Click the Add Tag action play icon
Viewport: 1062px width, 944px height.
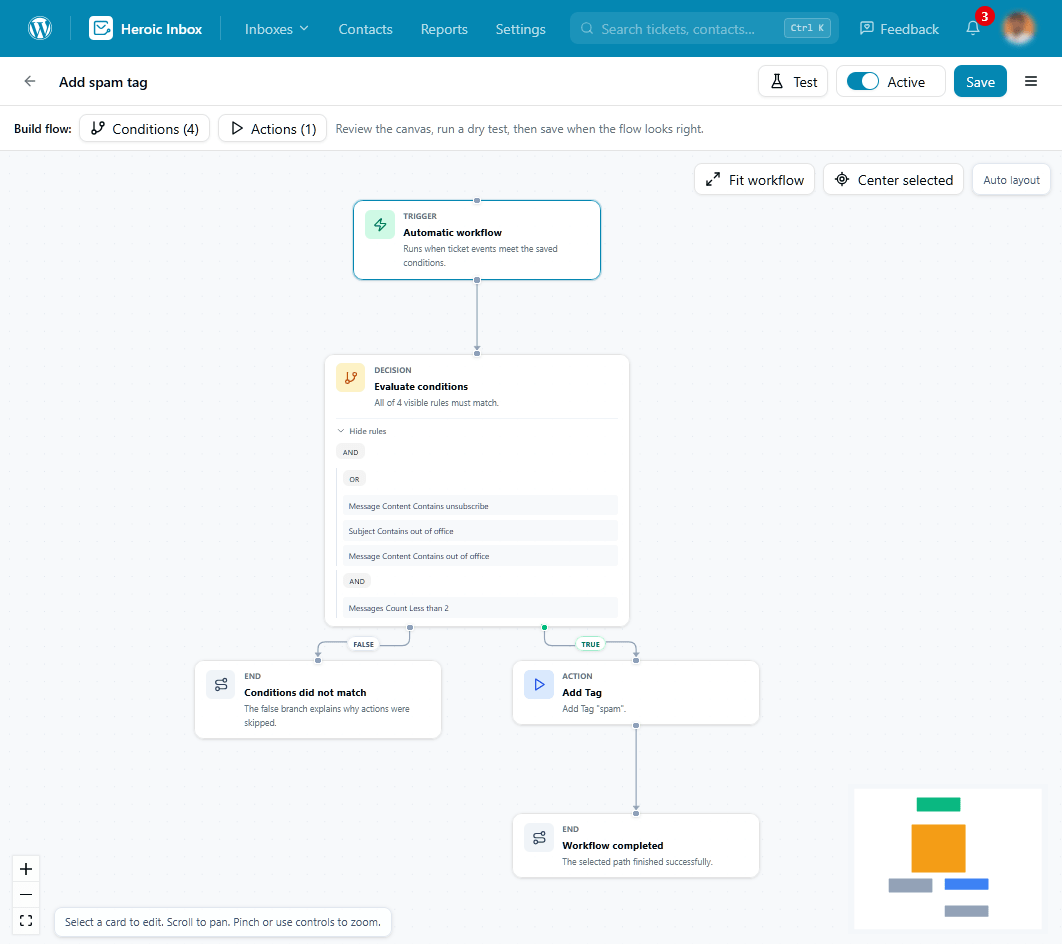click(539, 685)
